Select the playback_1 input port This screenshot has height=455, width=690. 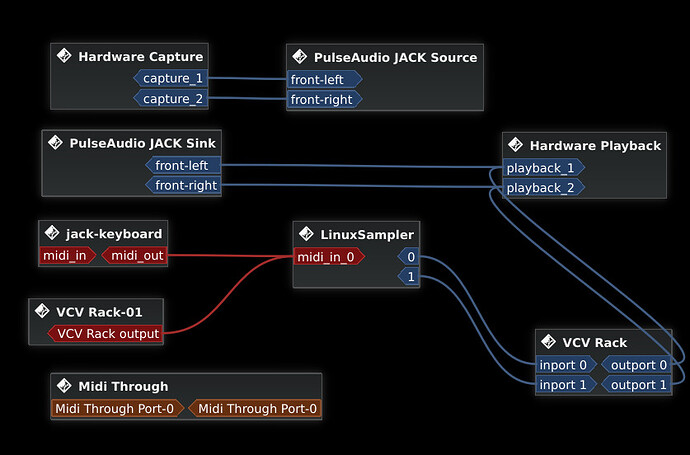pyautogui.click(x=544, y=168)
